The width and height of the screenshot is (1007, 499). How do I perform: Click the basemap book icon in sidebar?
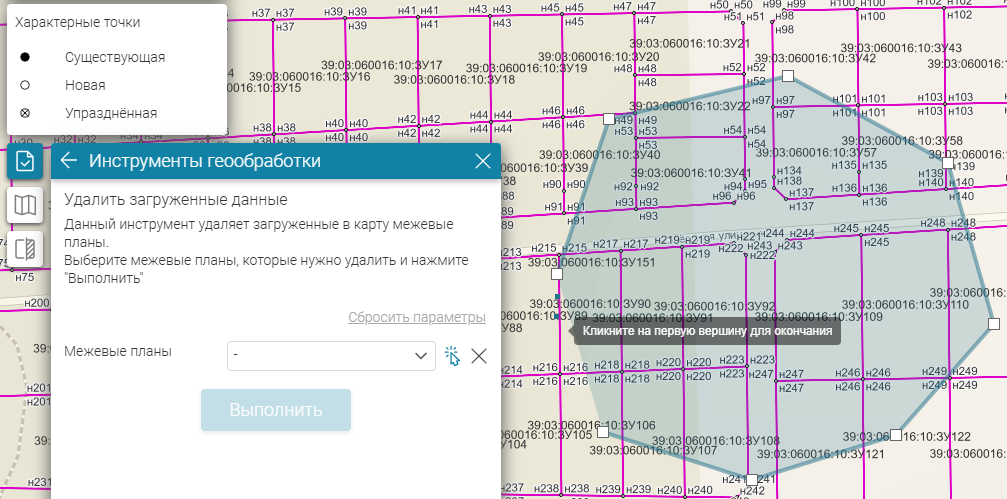25,205
